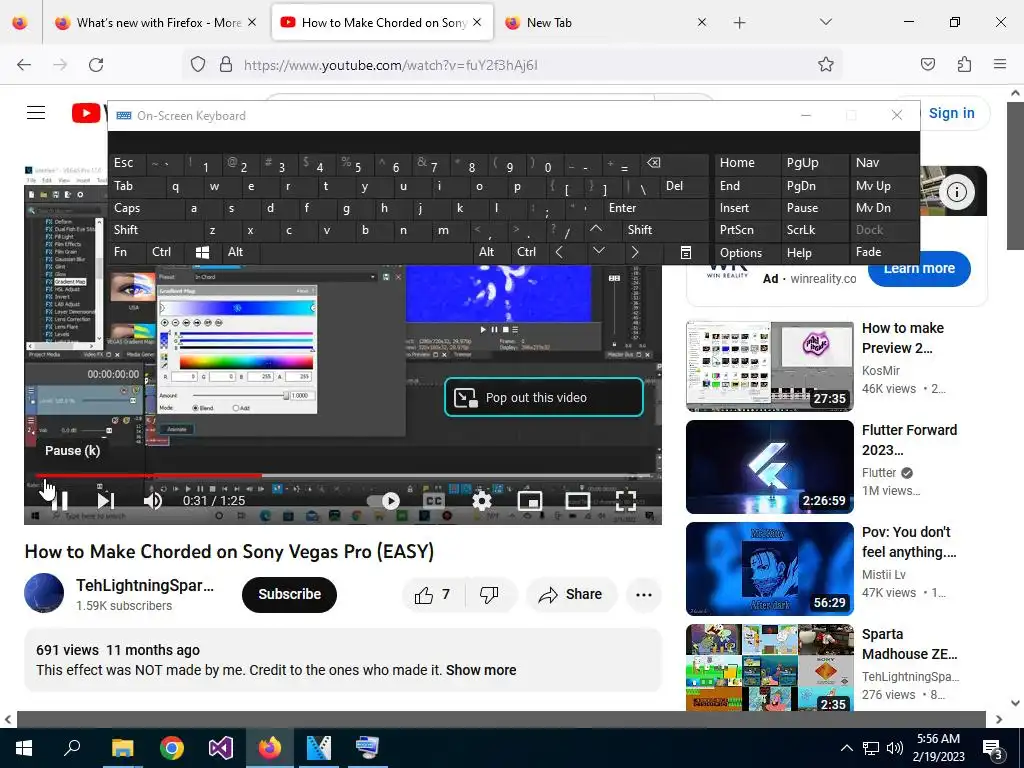1024x768 pixels.
Task: Open list all tabs dropdown
Action: pos(825,22)
